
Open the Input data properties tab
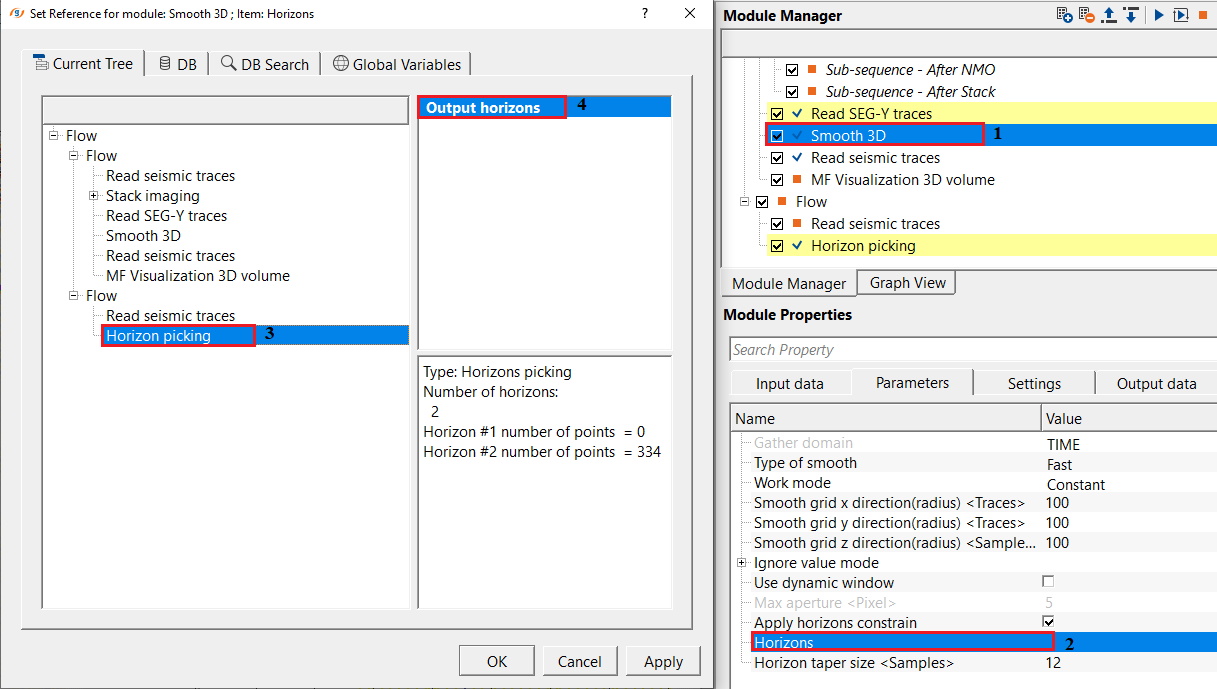[790, 384]
